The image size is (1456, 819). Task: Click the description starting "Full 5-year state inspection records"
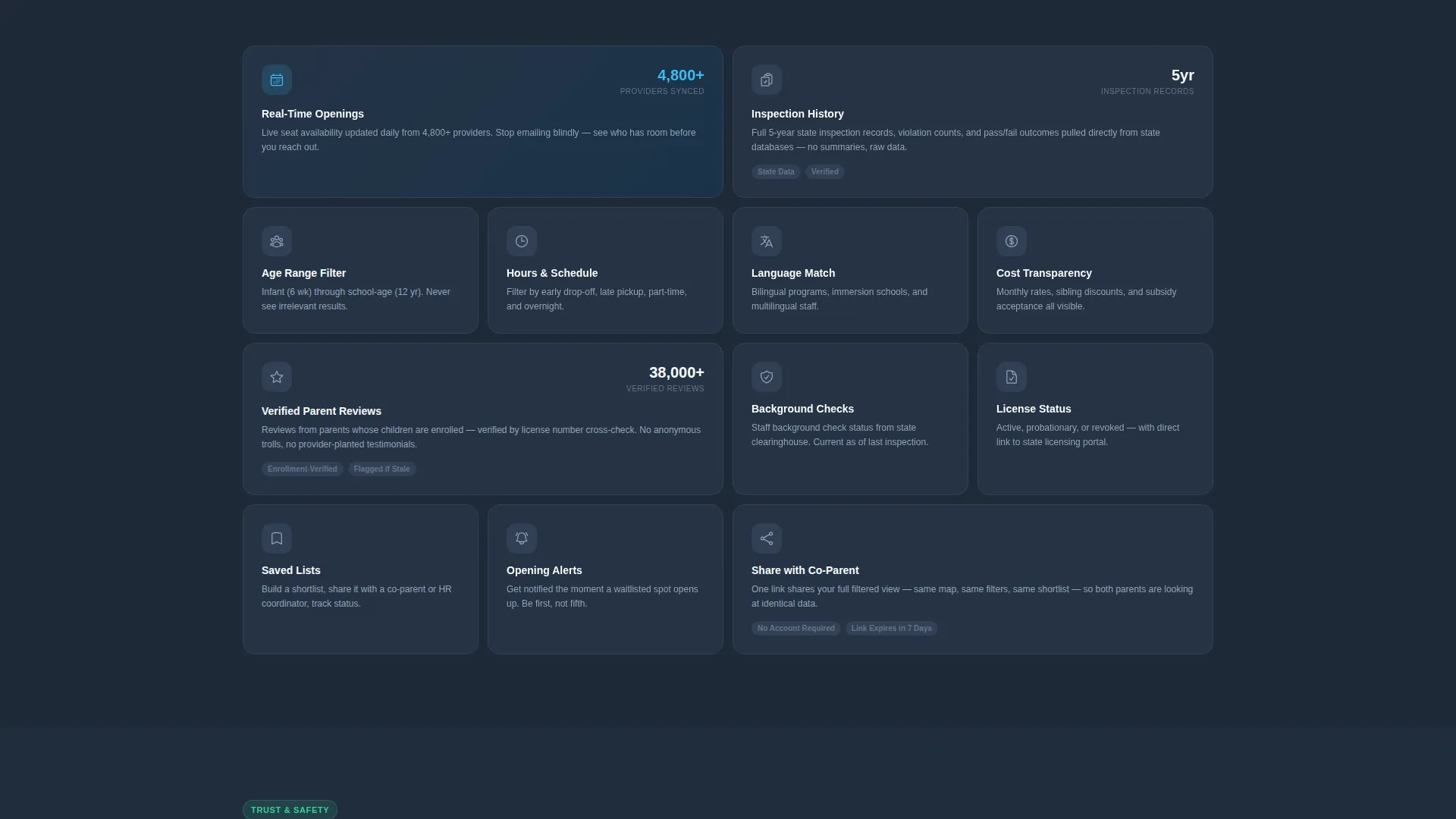tap(972, 140)
